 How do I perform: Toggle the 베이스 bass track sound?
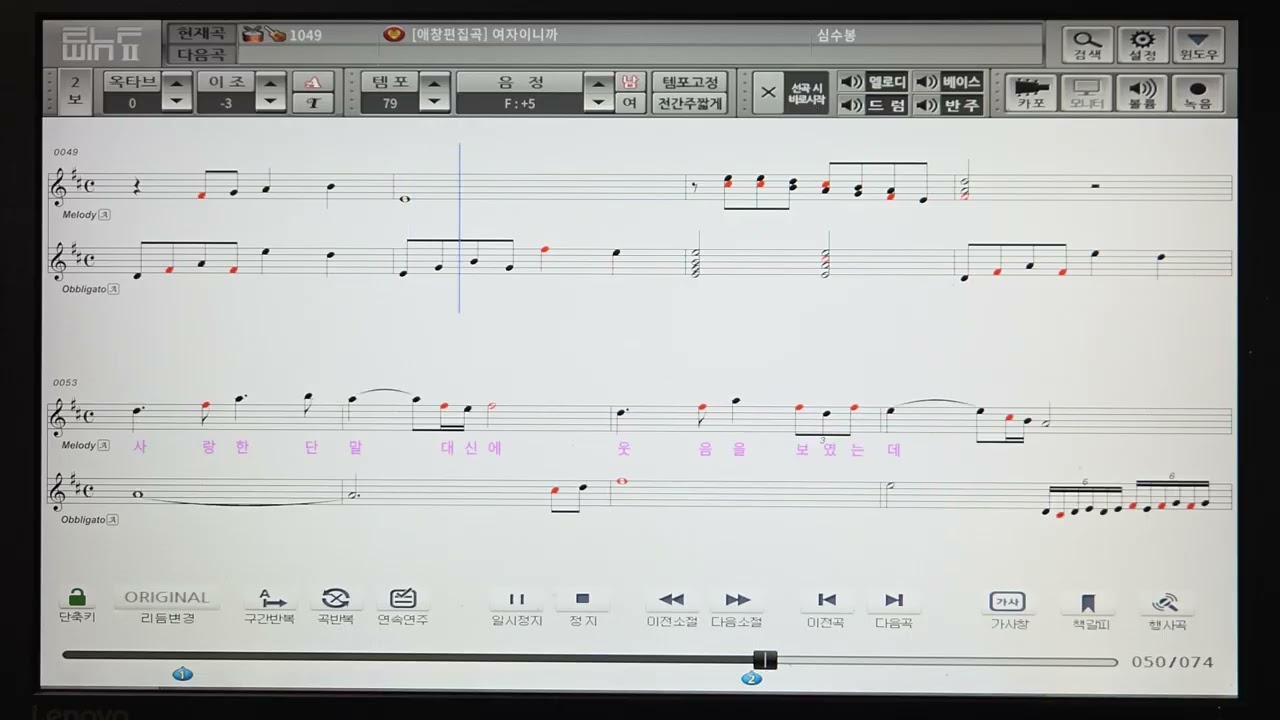[x=948, y=82]
